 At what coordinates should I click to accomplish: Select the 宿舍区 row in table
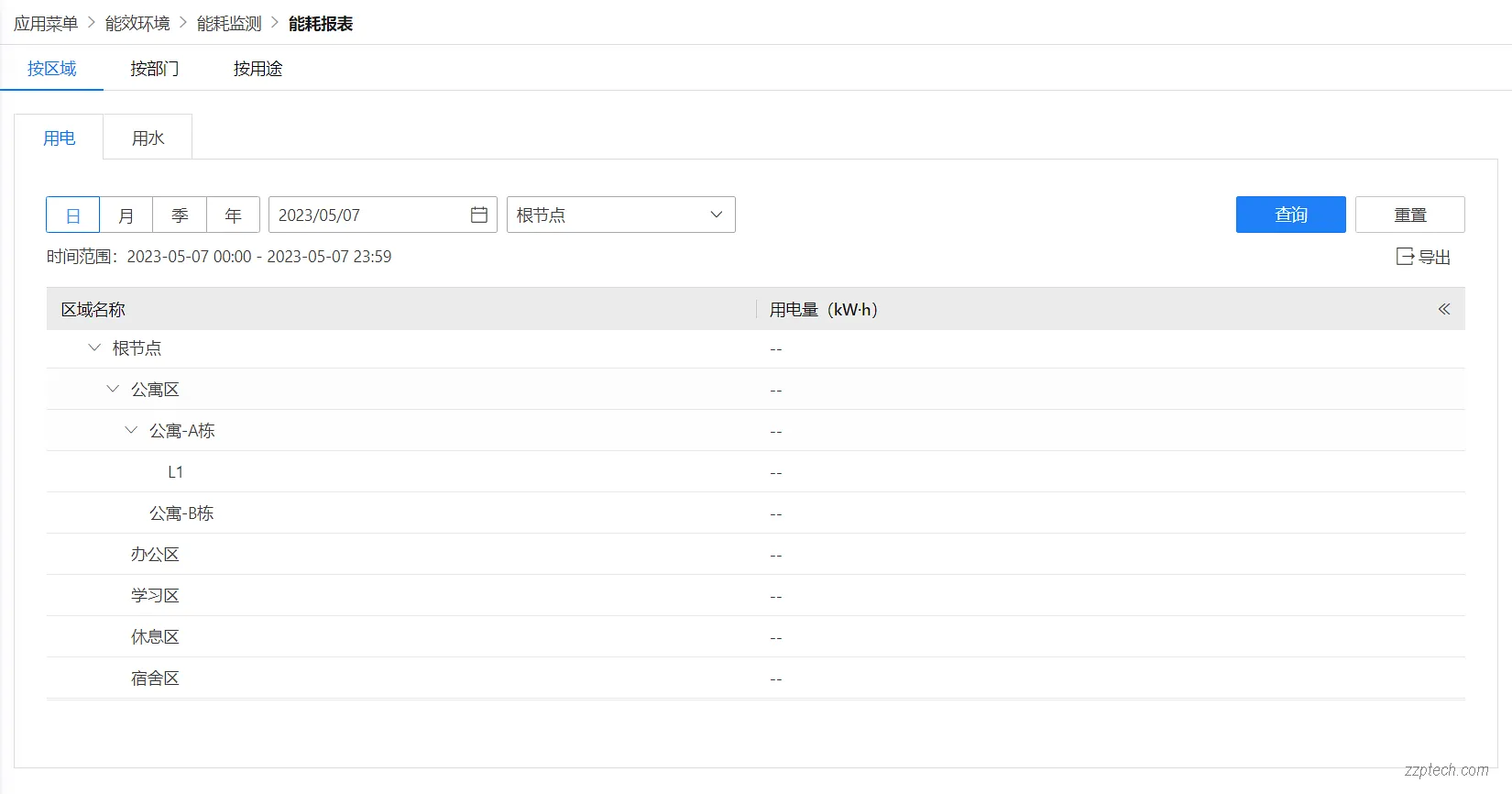coord(155,678)
